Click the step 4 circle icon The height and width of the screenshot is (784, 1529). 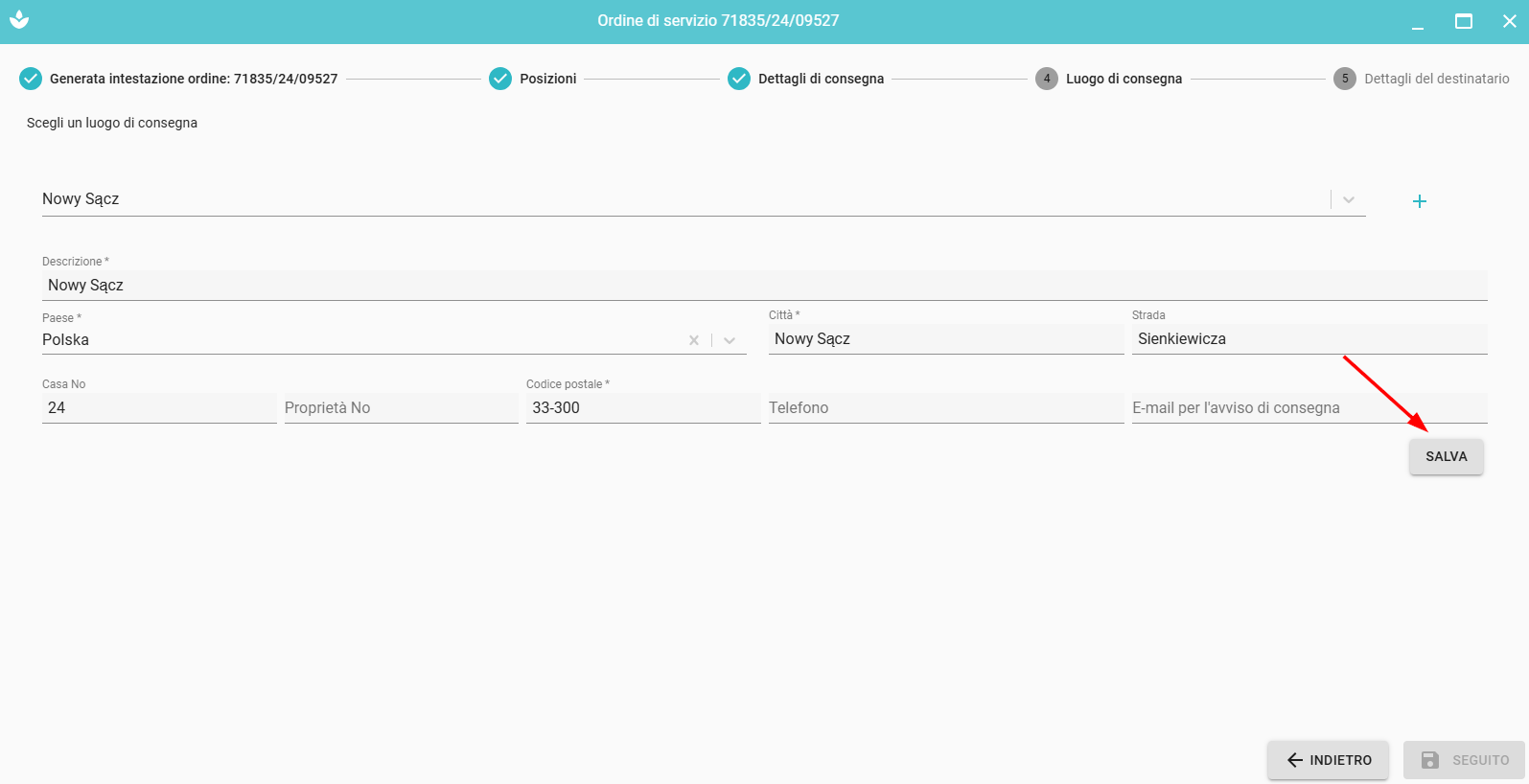click(x=1046, y=79)
